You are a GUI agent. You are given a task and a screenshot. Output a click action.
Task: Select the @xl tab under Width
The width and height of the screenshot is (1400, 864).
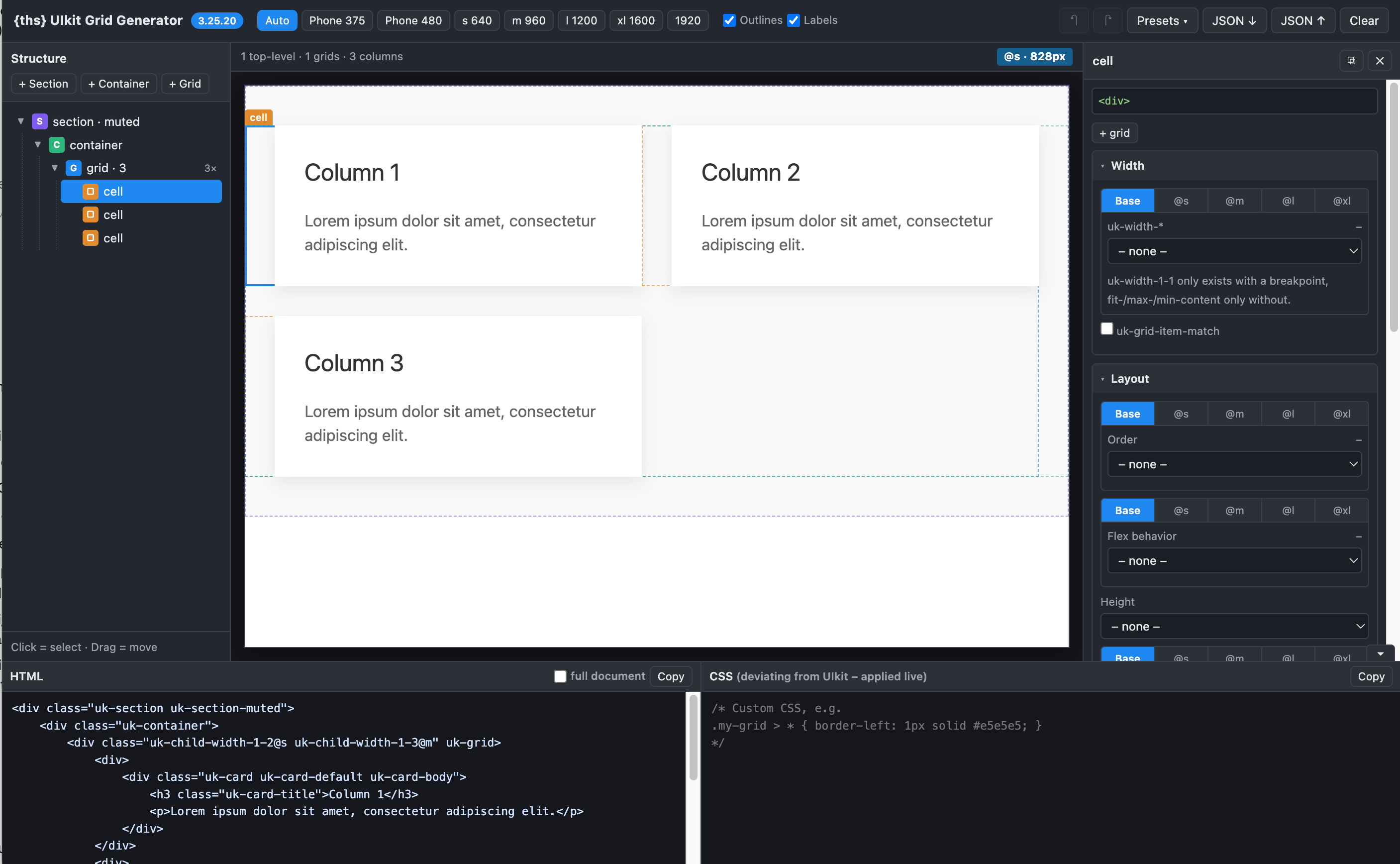1342,201
